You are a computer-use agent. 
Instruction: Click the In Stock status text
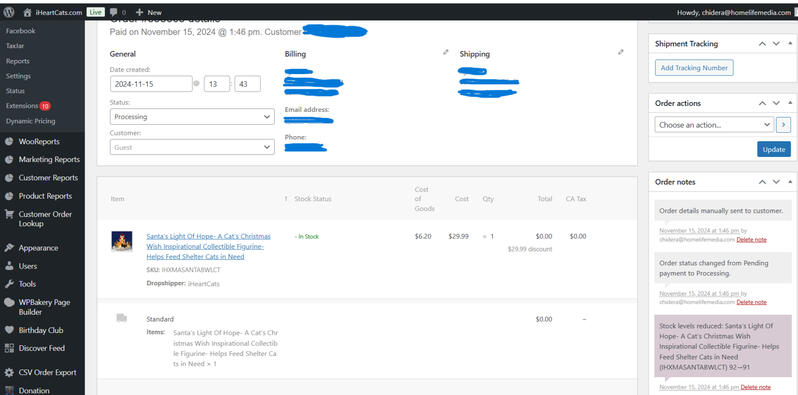tap(307, 237)
